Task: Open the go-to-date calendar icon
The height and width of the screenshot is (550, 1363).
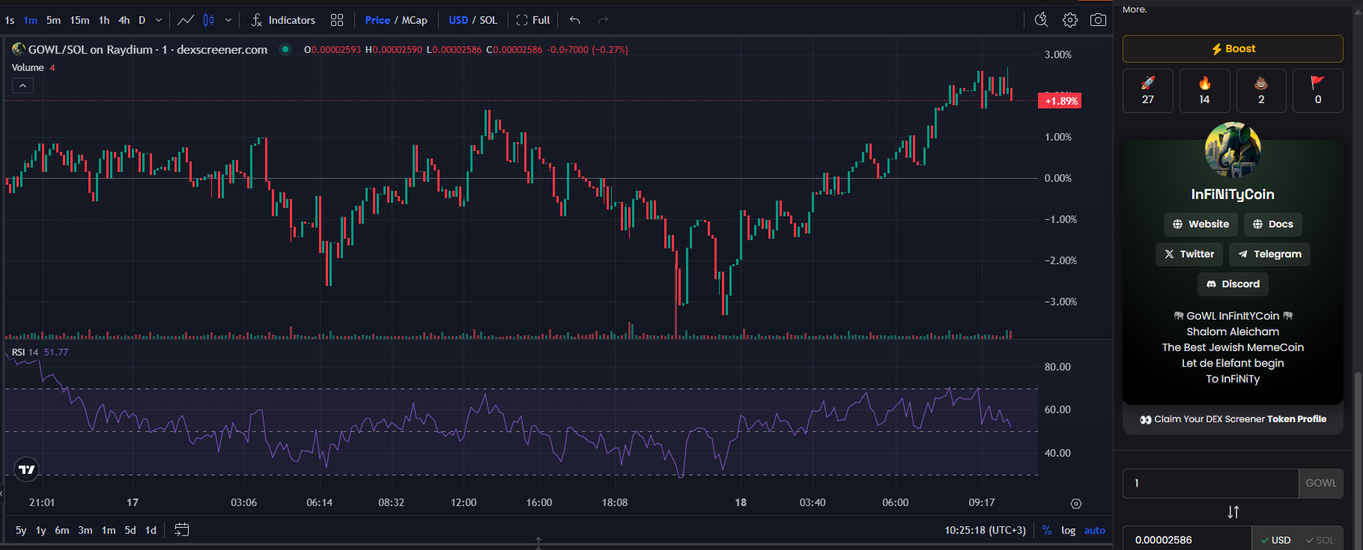Action: click(182, 530)
